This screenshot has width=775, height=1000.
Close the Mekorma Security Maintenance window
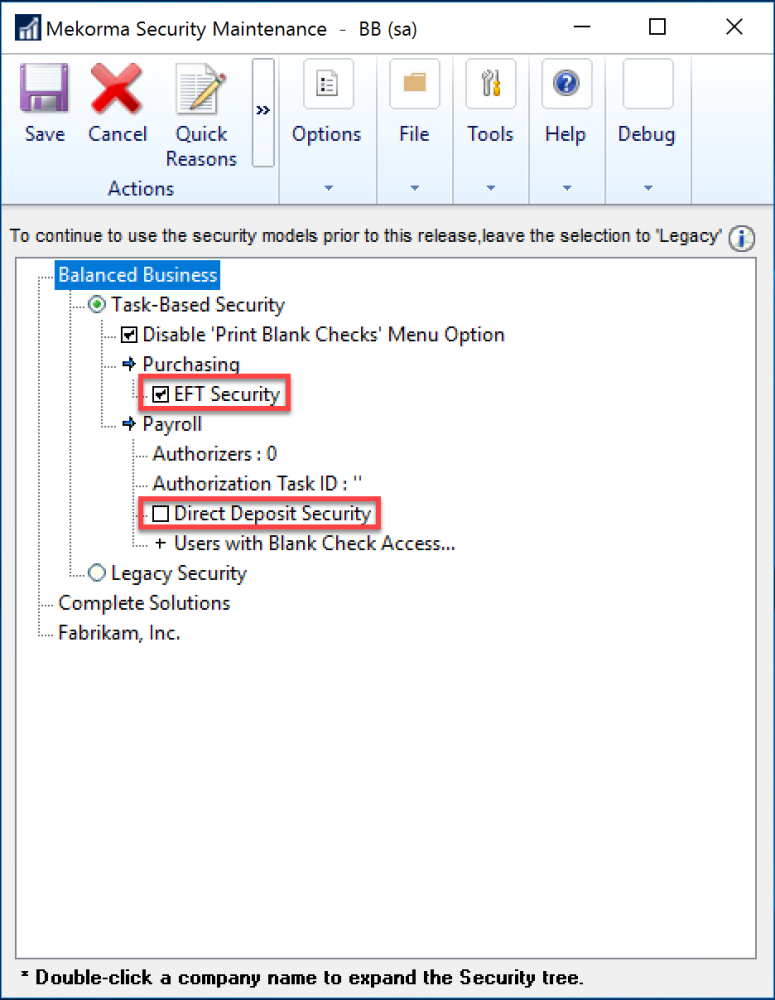[734, 27]
